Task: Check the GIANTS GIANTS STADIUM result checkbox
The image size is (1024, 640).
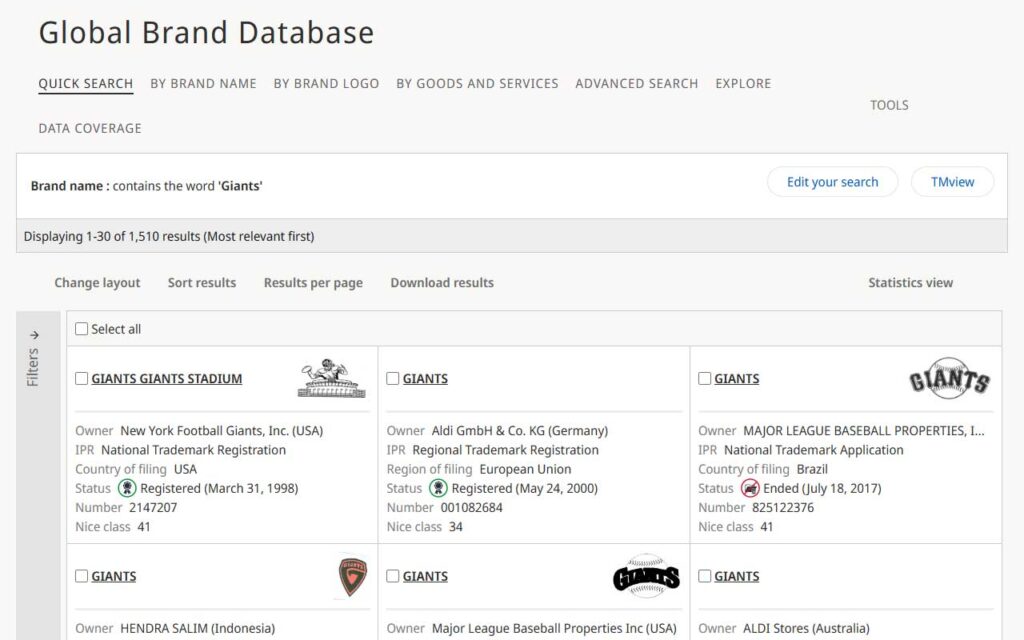Action: [80, 378]
